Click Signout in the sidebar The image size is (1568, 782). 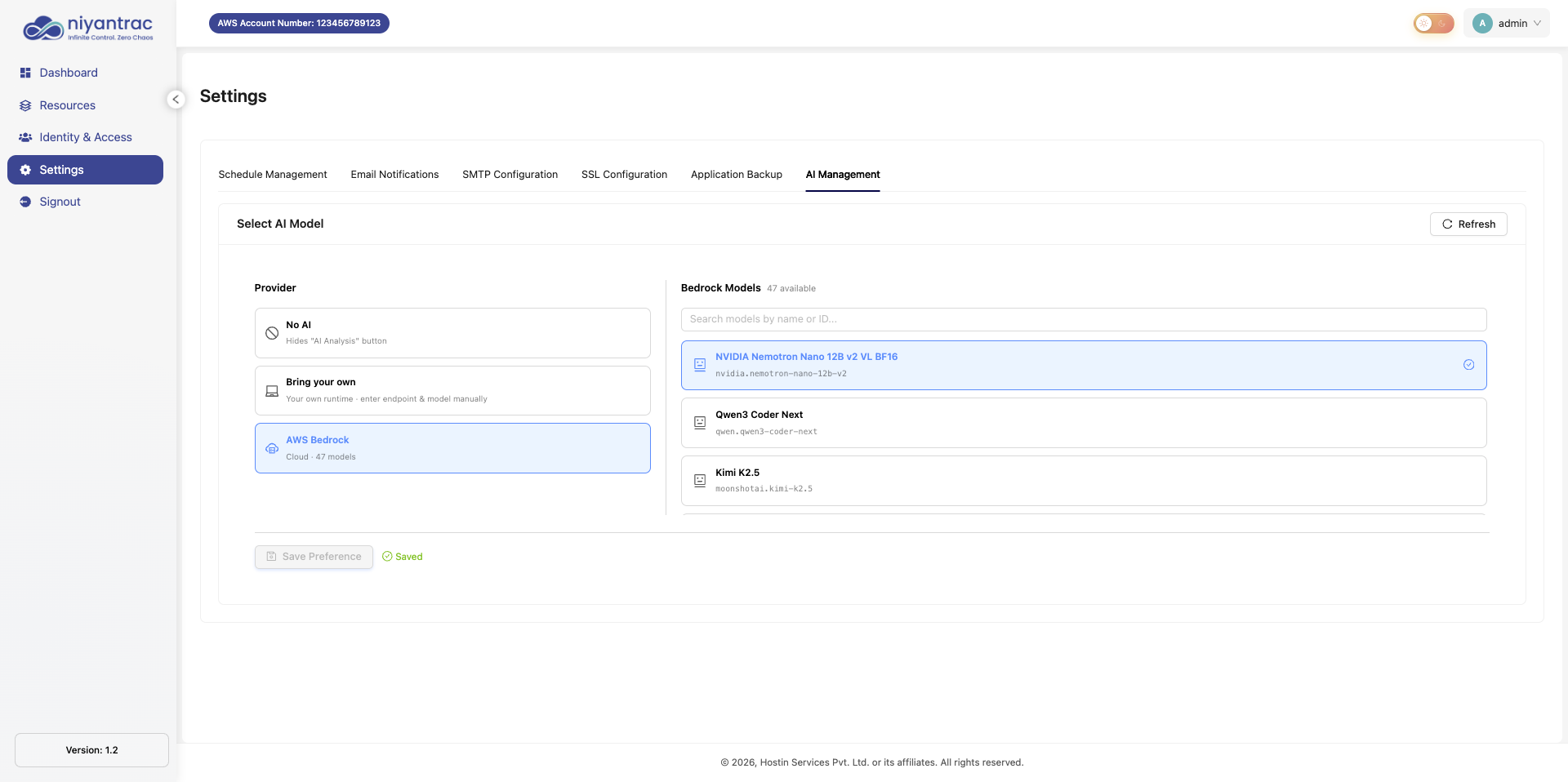click(x=85, y=202)
